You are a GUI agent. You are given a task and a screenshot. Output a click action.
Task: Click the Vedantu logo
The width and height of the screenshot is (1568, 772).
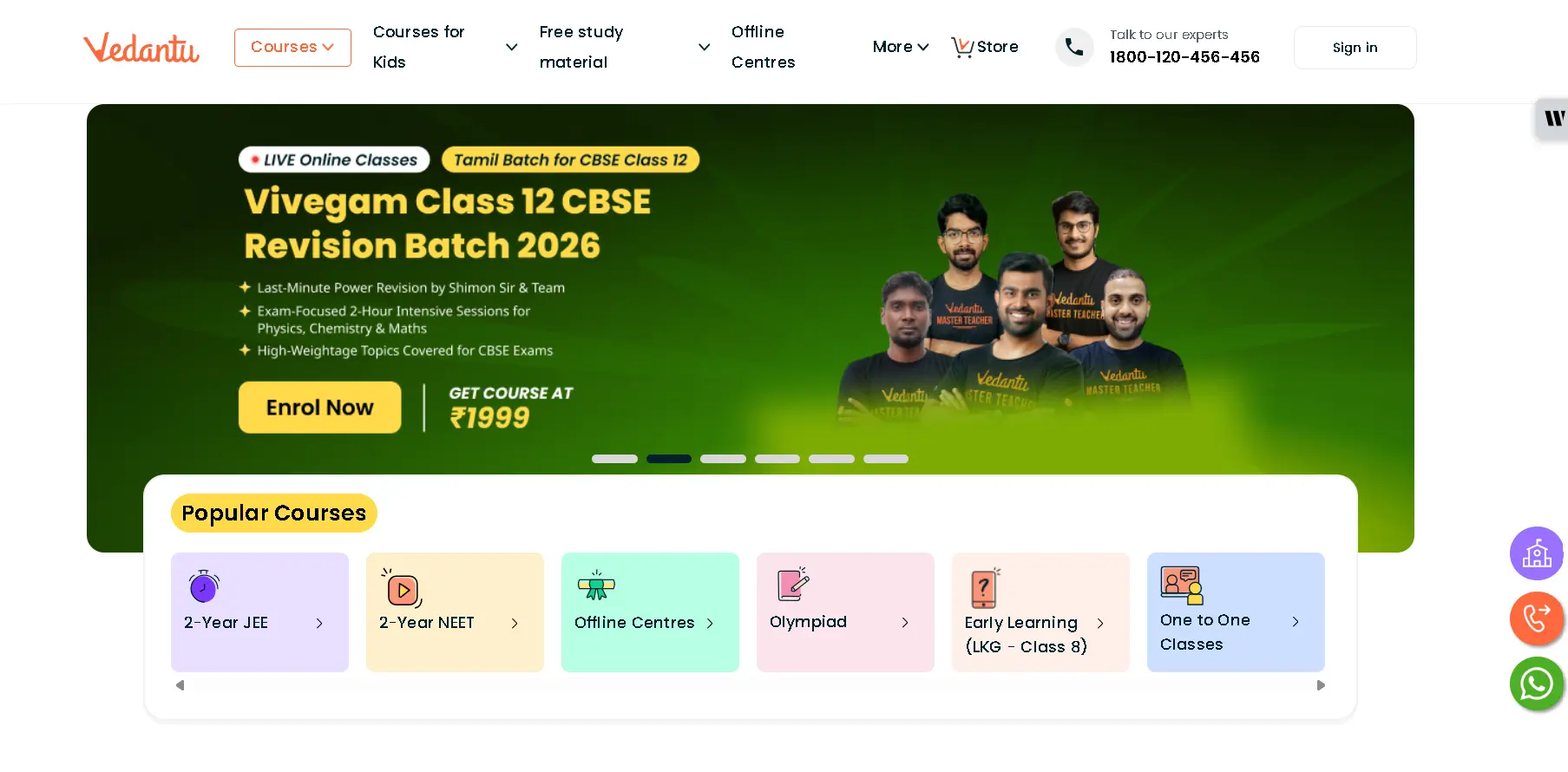(141, 48)
